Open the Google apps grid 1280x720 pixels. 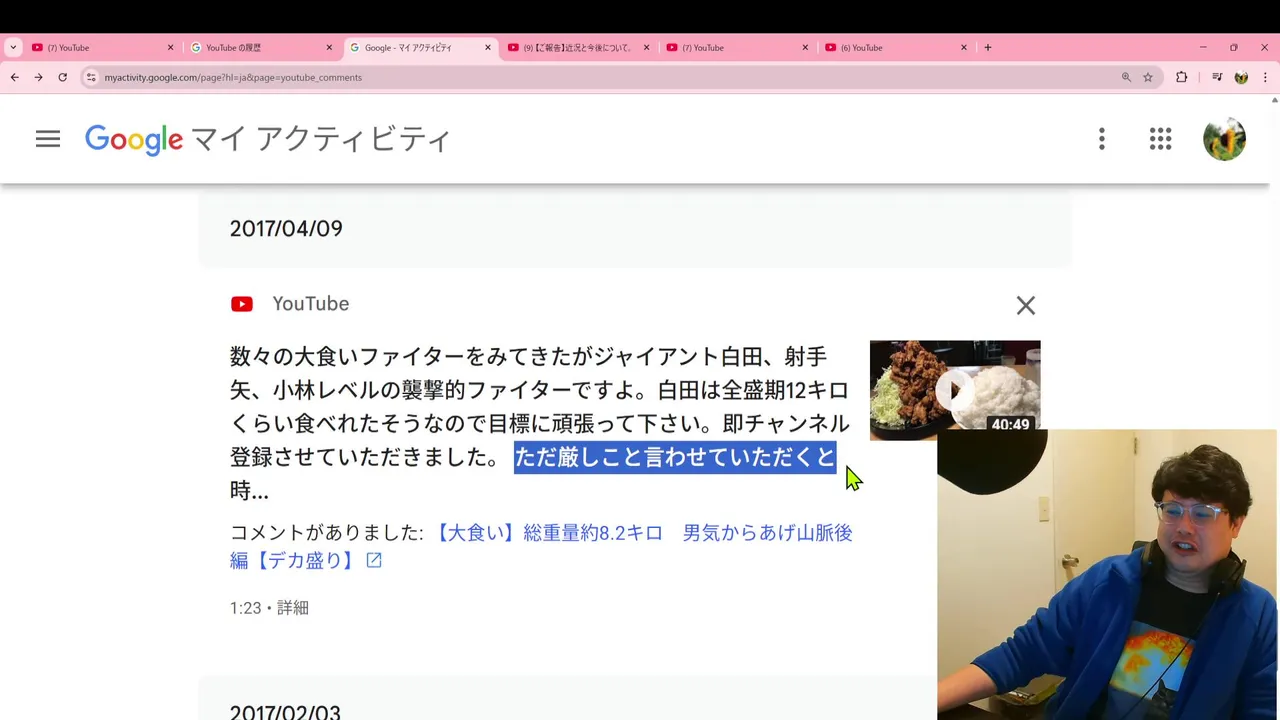[x=1160, y=139]
